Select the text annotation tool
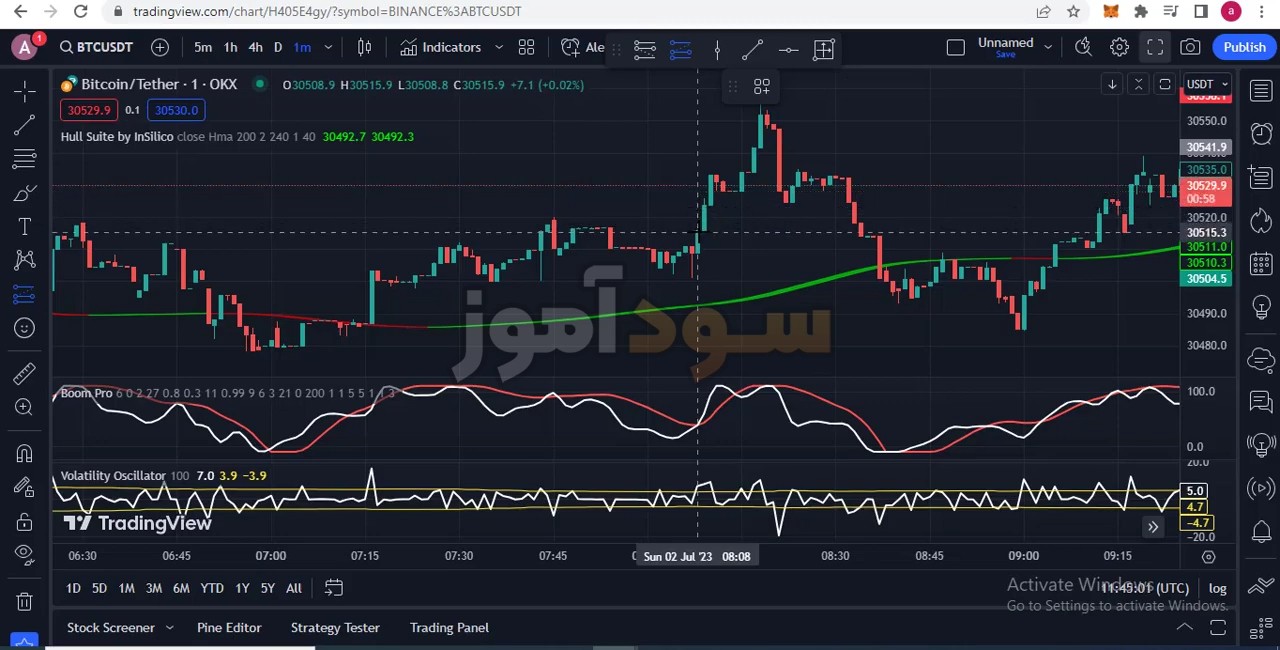 point(25,227)
